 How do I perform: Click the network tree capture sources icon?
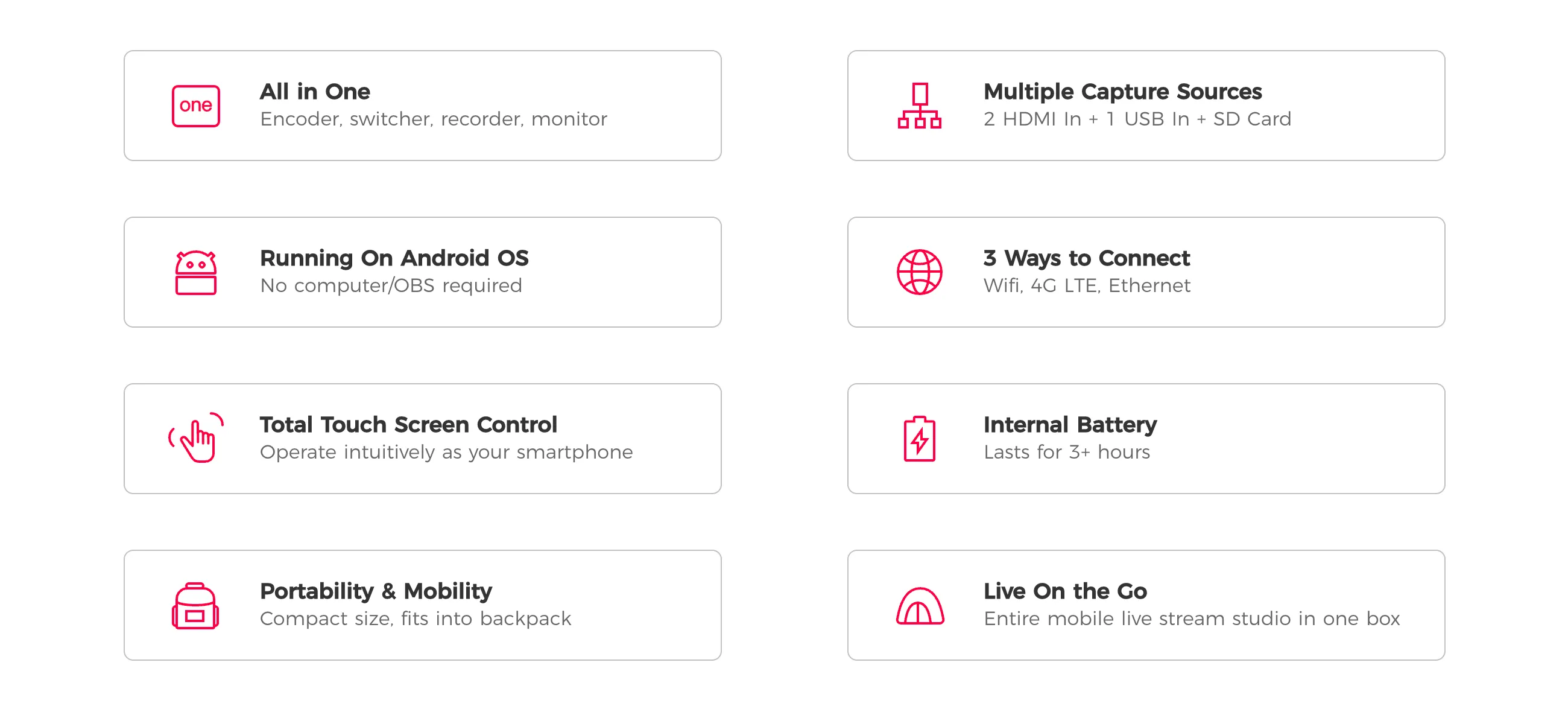919,106
